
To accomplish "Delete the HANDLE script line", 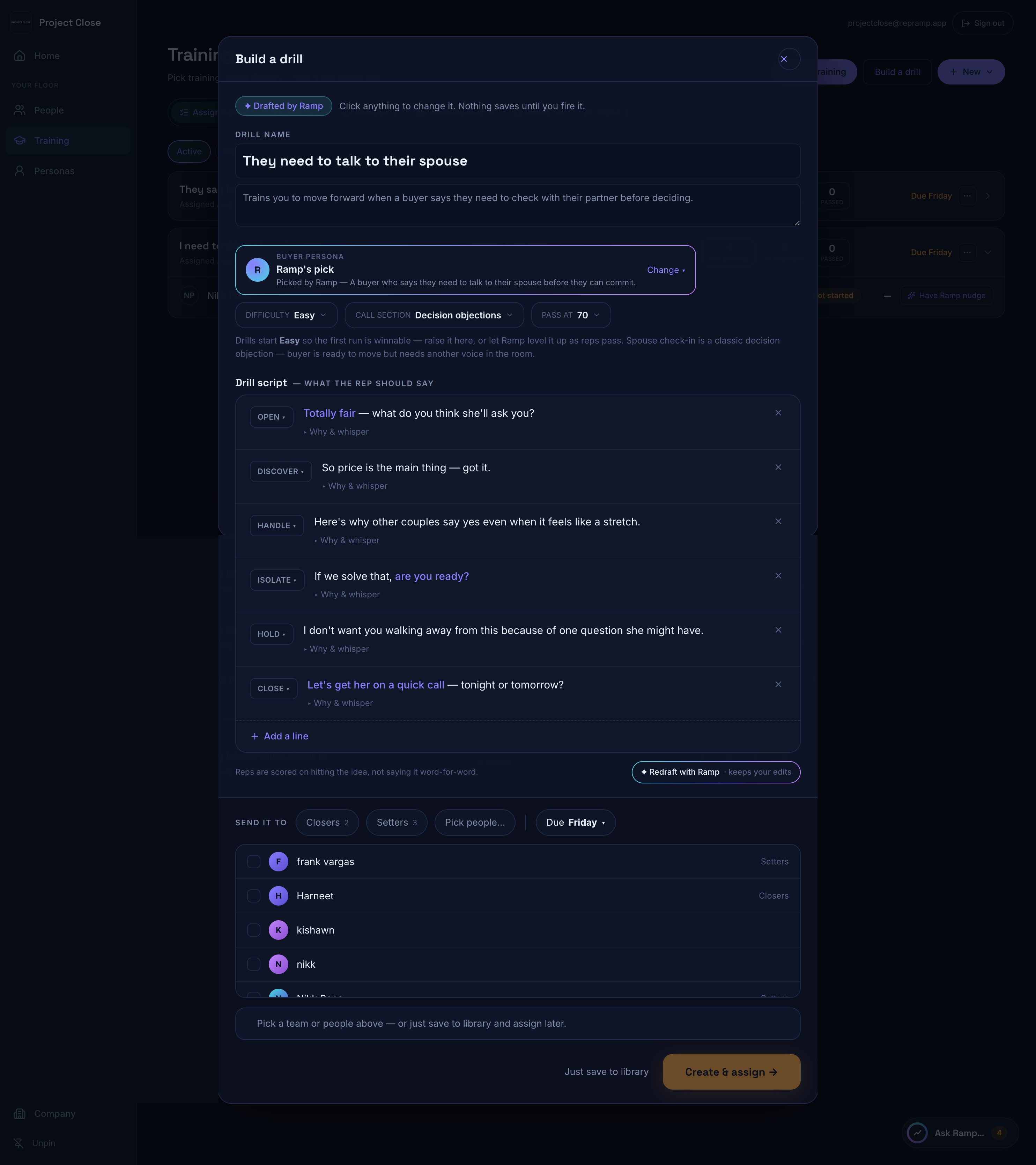I will point(778,522).
